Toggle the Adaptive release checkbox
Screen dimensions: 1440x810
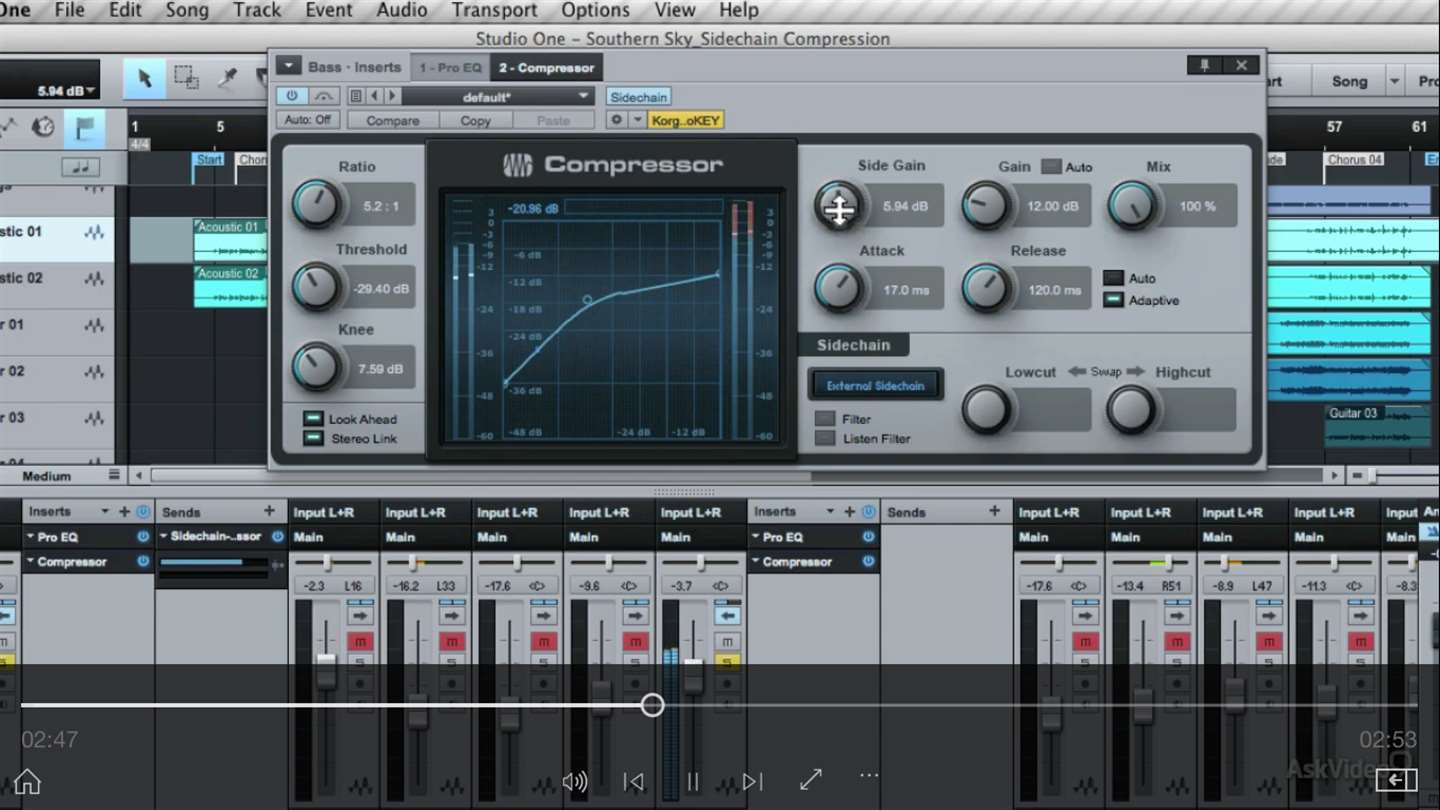click(1113, 299)
